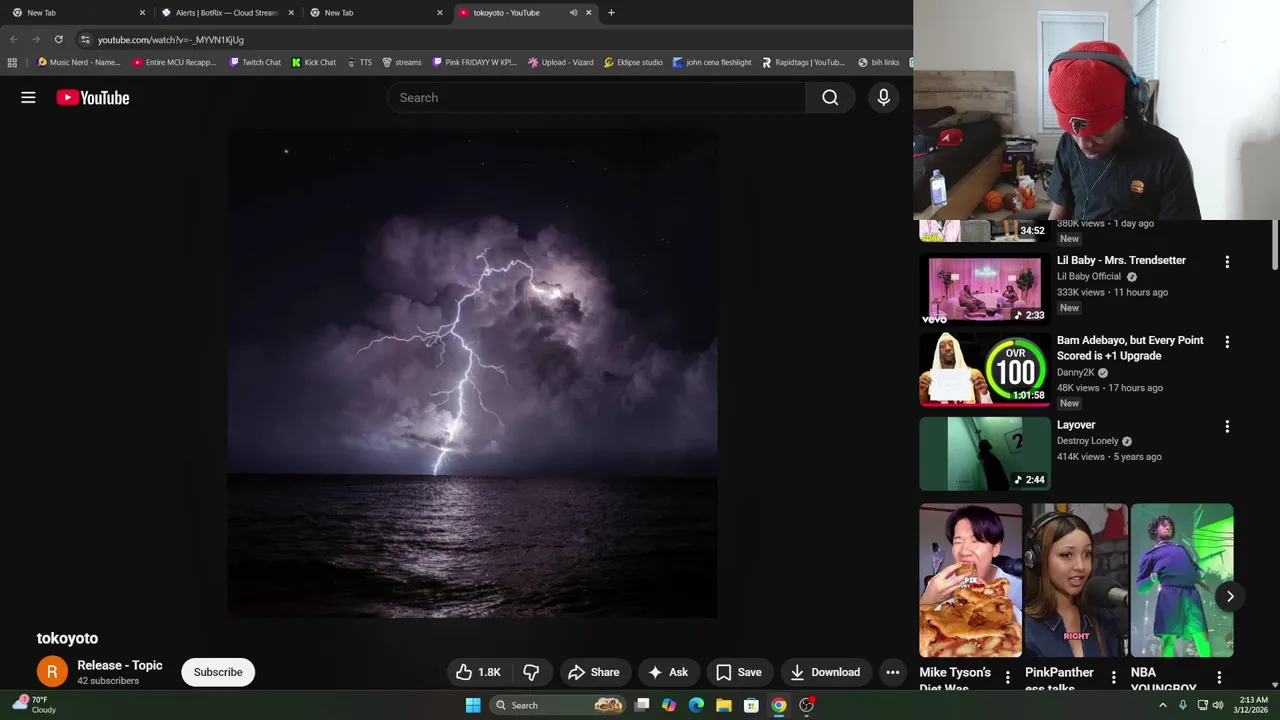1280x720 pixels.
Task: Click the magnifying glass search button
Action: (x=830, y=97)
